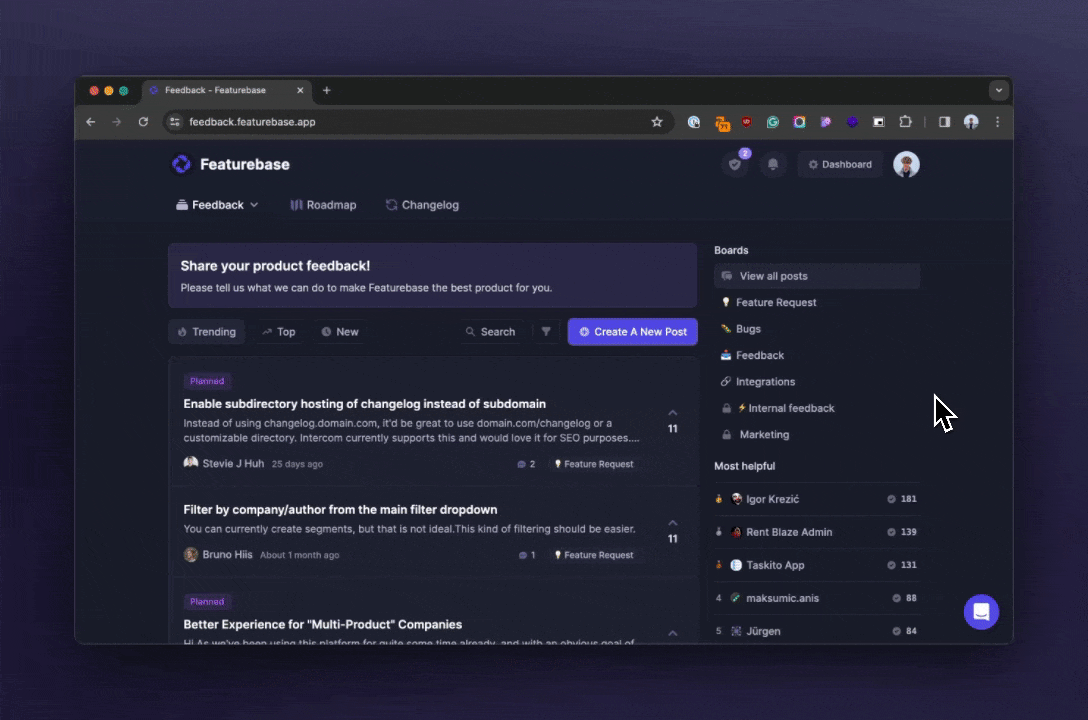Switch to the Changelog tab

coord(423,205)
